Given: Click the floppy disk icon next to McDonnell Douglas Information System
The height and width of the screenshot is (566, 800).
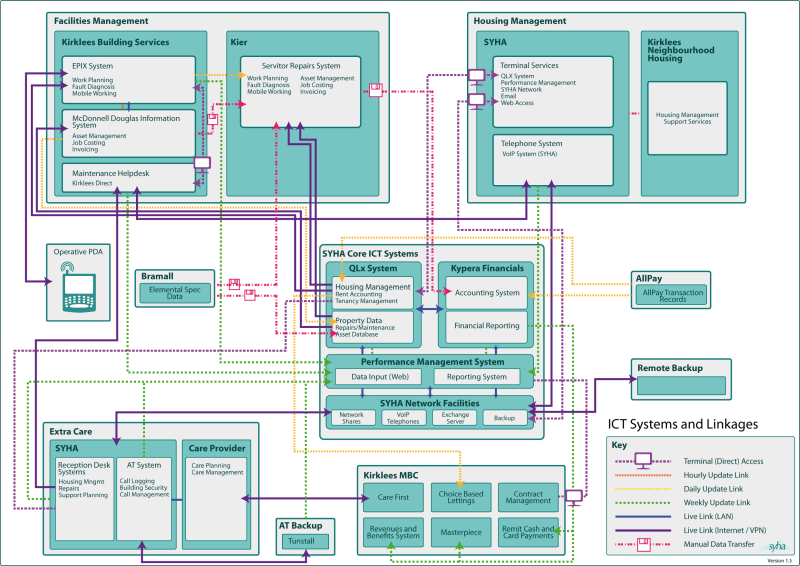Looking at the screenshot, I should pyautogui.click(x=213, y=119).
